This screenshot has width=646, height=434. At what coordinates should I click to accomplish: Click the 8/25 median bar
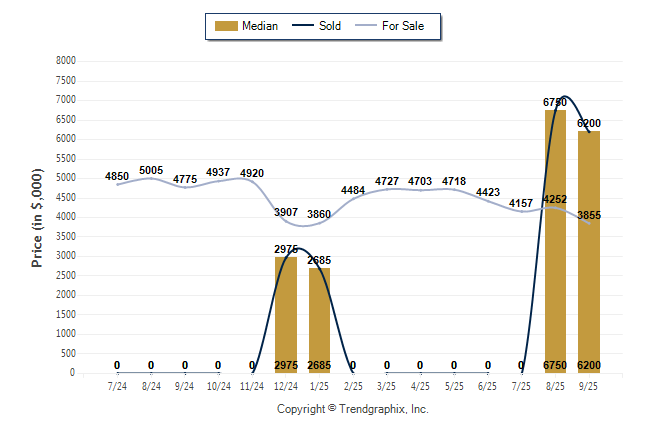pos(555,240)
